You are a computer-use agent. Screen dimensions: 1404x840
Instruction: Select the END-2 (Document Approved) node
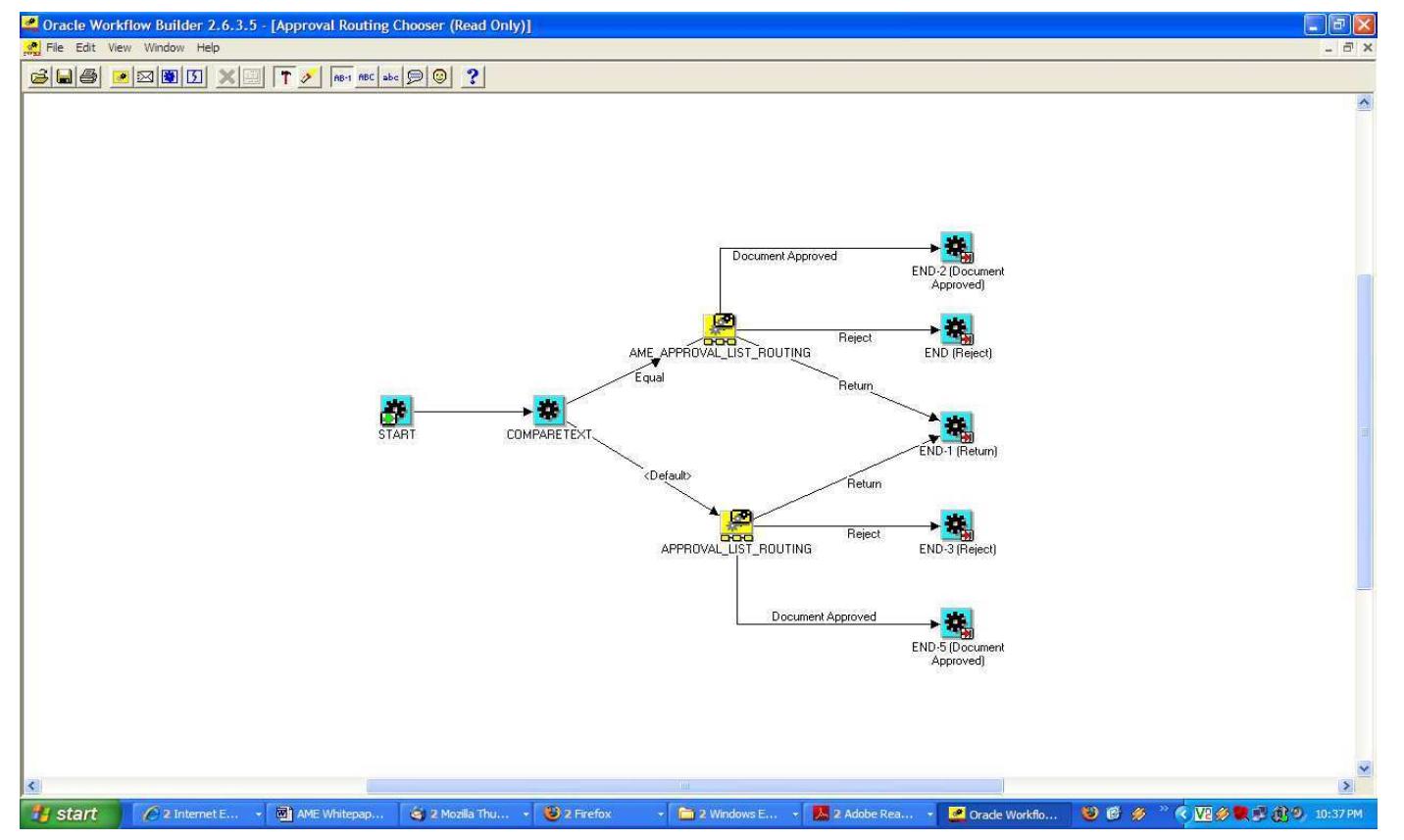point(957,247)
